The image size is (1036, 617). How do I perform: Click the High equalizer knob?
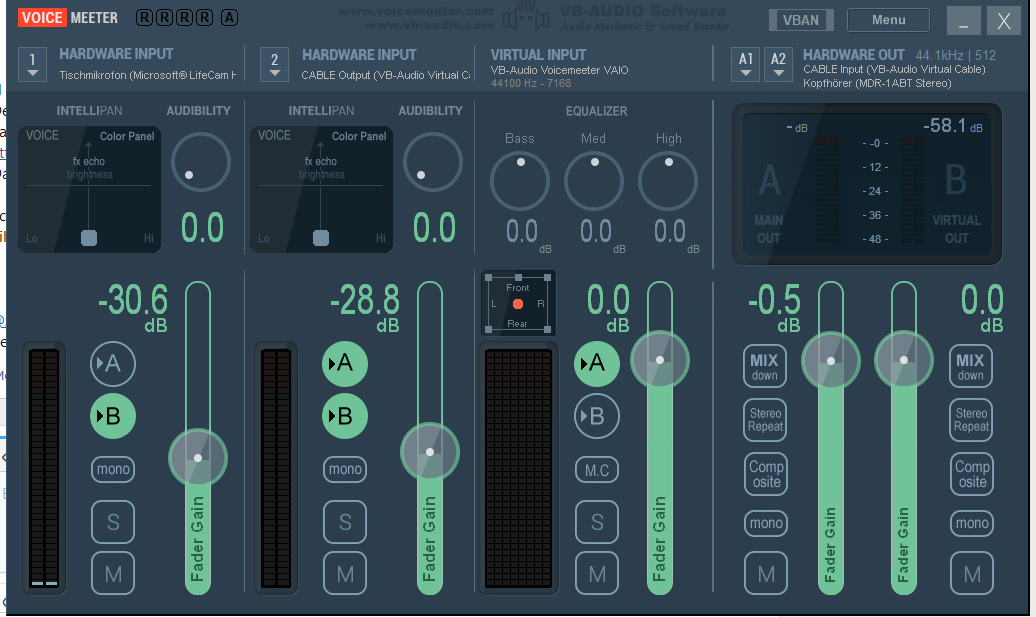tap(668, 181)
